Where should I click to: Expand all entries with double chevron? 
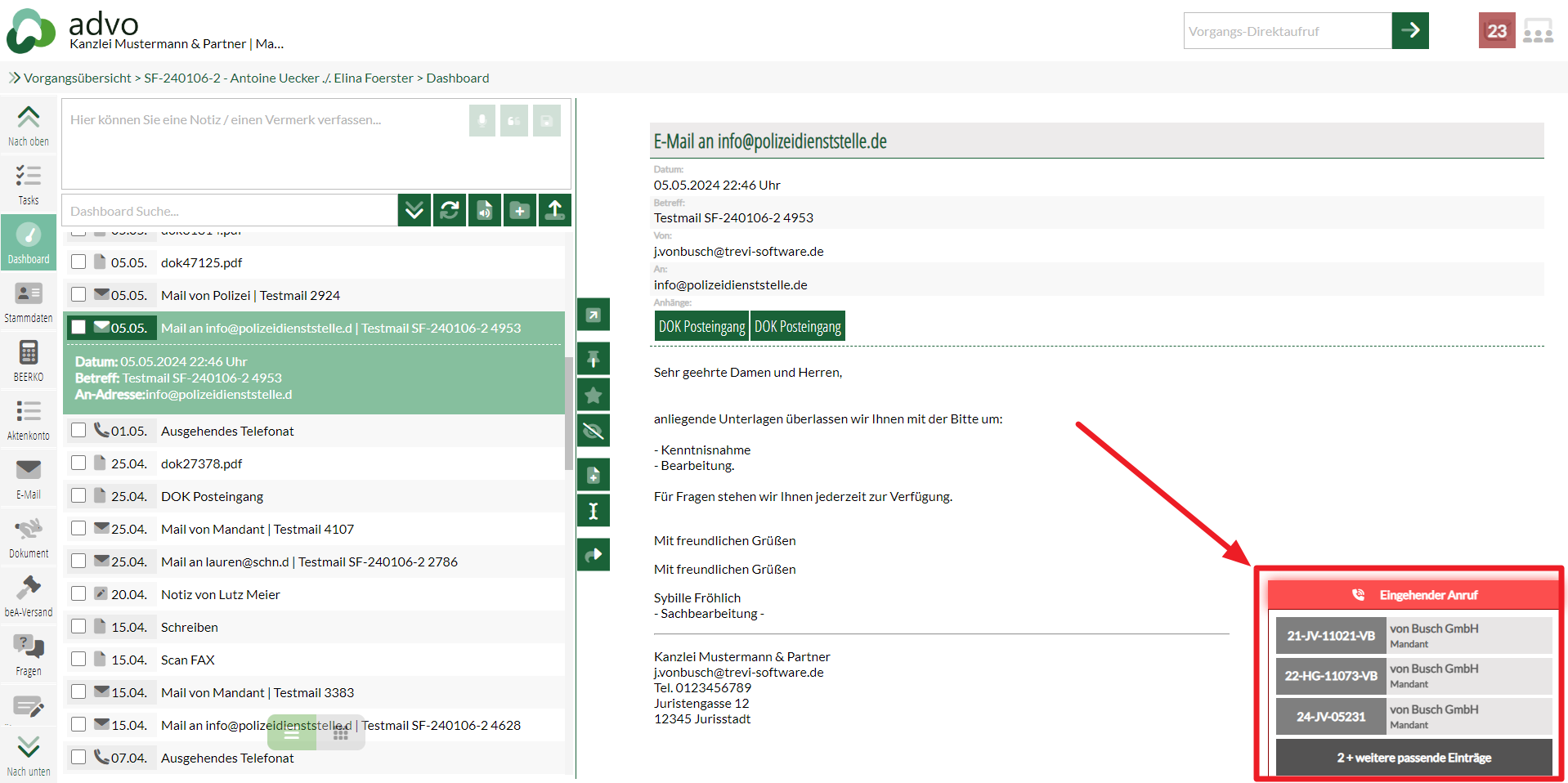414,210
